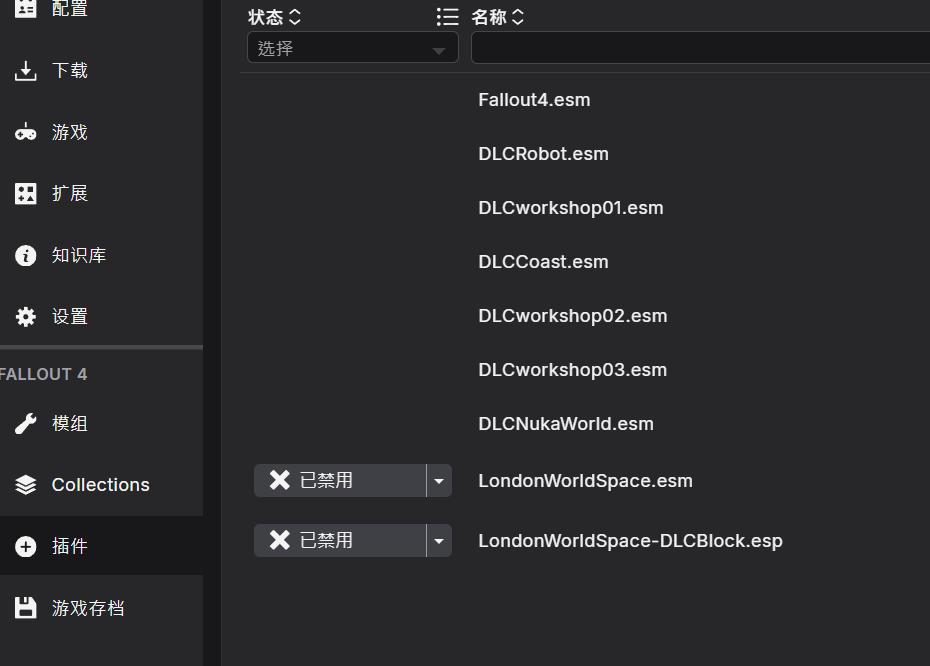Select the Fallout4.esm plugin entry
930x666 pixels.
pyautogui.click(x=534, y=99)
